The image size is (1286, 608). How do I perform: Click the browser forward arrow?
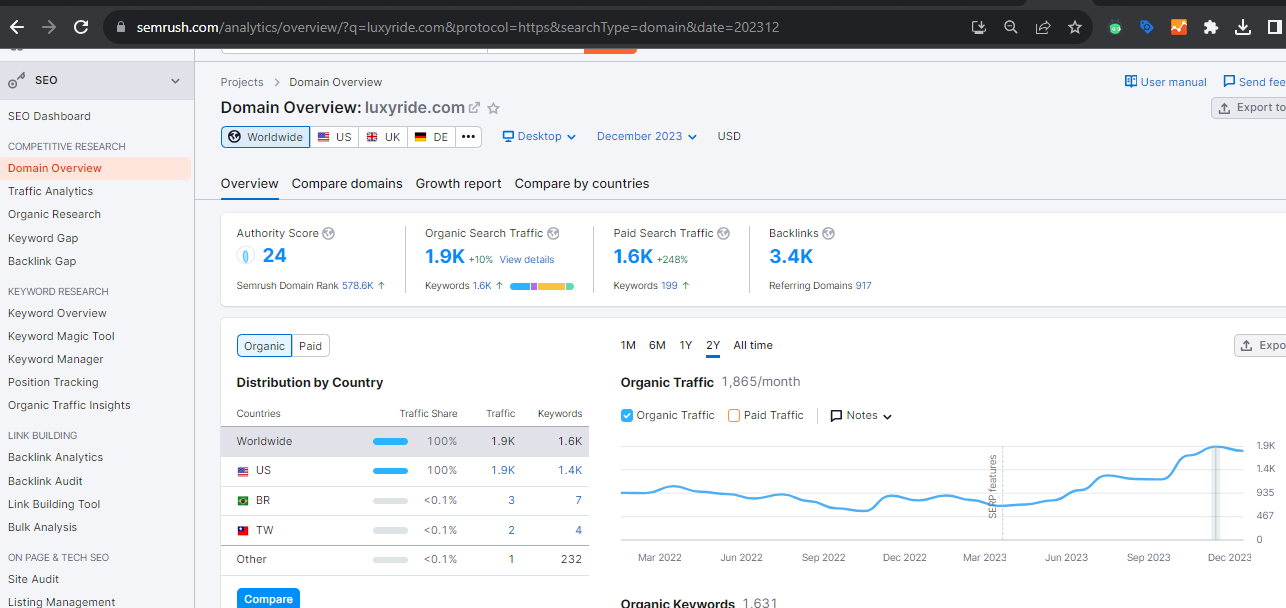[x=48, y=27]
